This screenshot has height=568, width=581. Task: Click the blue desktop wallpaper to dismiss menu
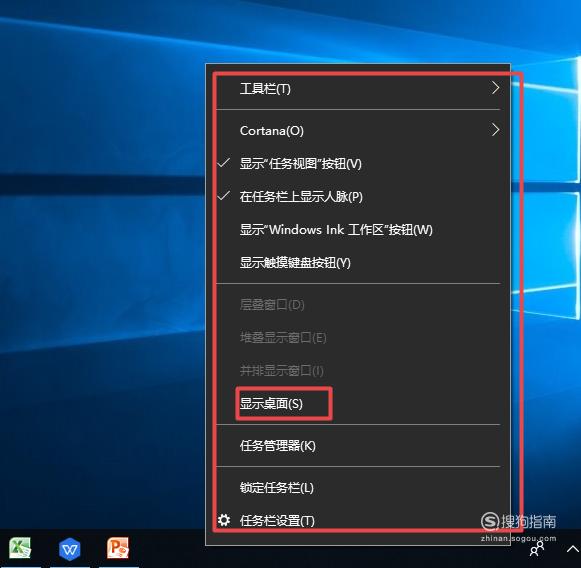pyautogui.click(x=100, y=259)
